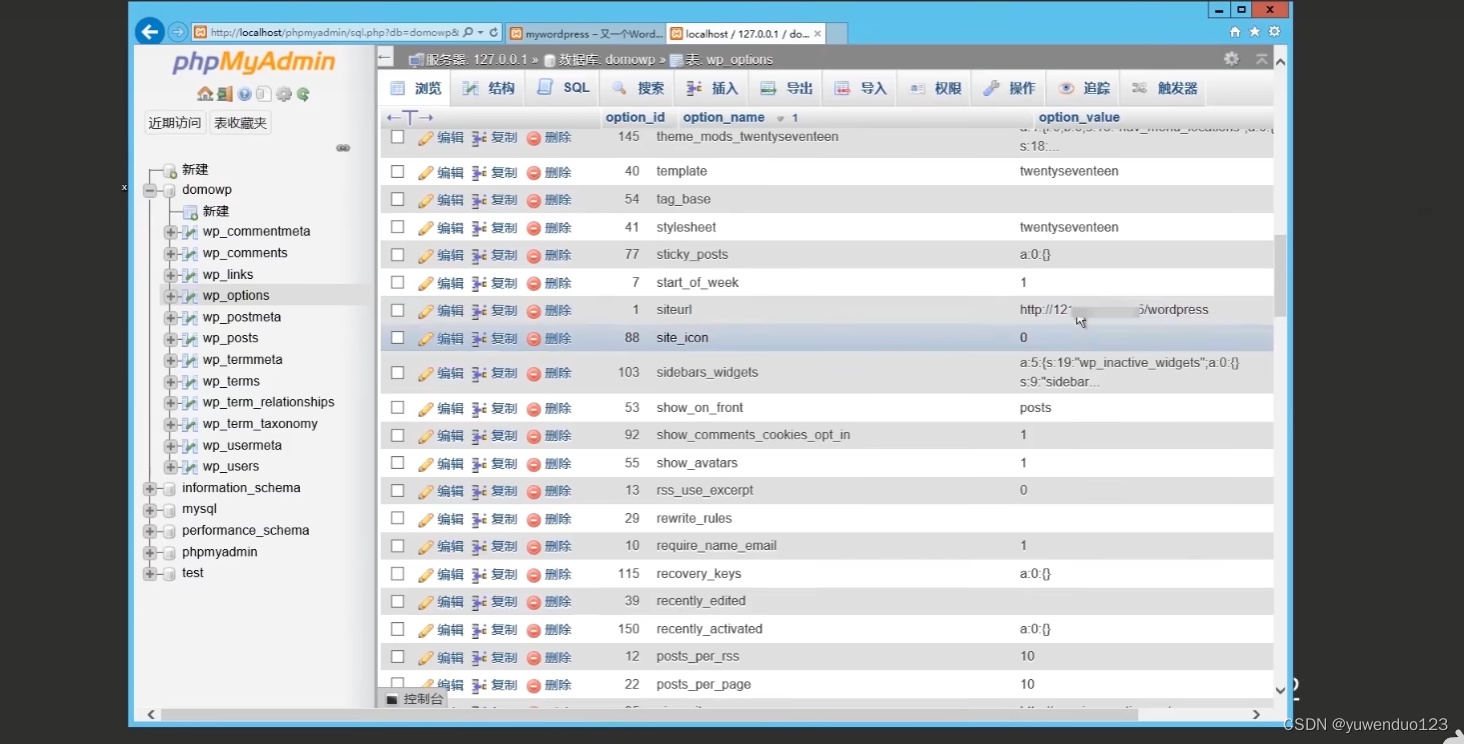This screenshot has width=1464, height=744.
Task: Click red delete icon for stylesheet row
Action: [534, 228]
